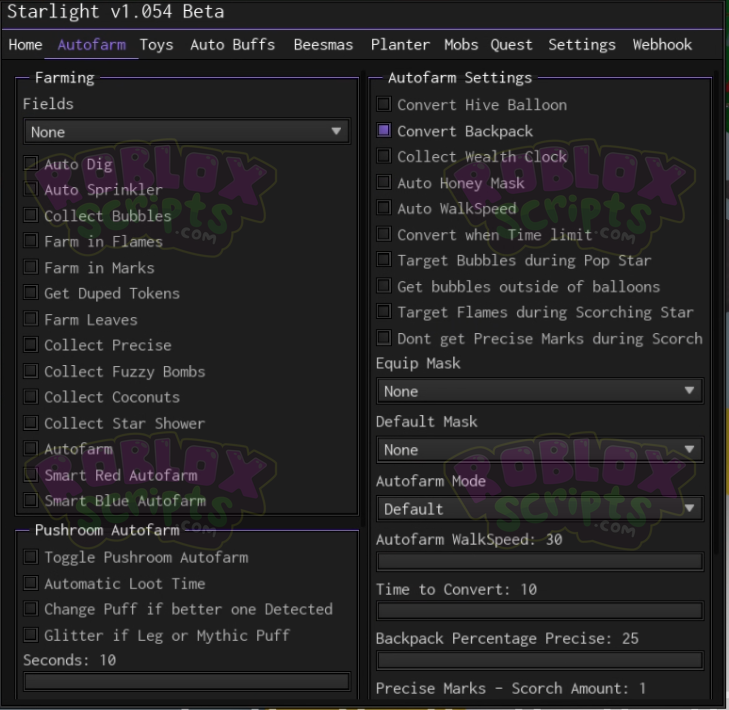Enable Collect Wealth Clock
Image resolution: width=729 pixels, height=710 pixels.
[x=384, y=157]
